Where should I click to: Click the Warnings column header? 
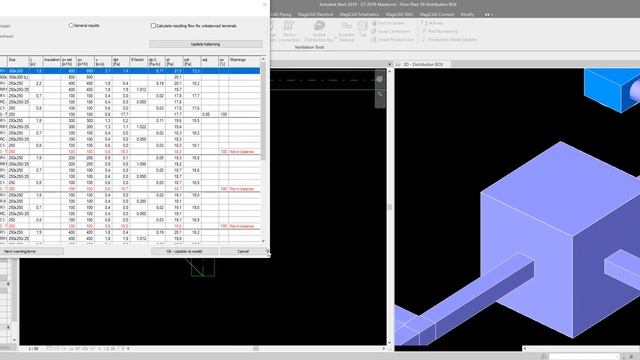pyautogui.click(x=244, y=62)
